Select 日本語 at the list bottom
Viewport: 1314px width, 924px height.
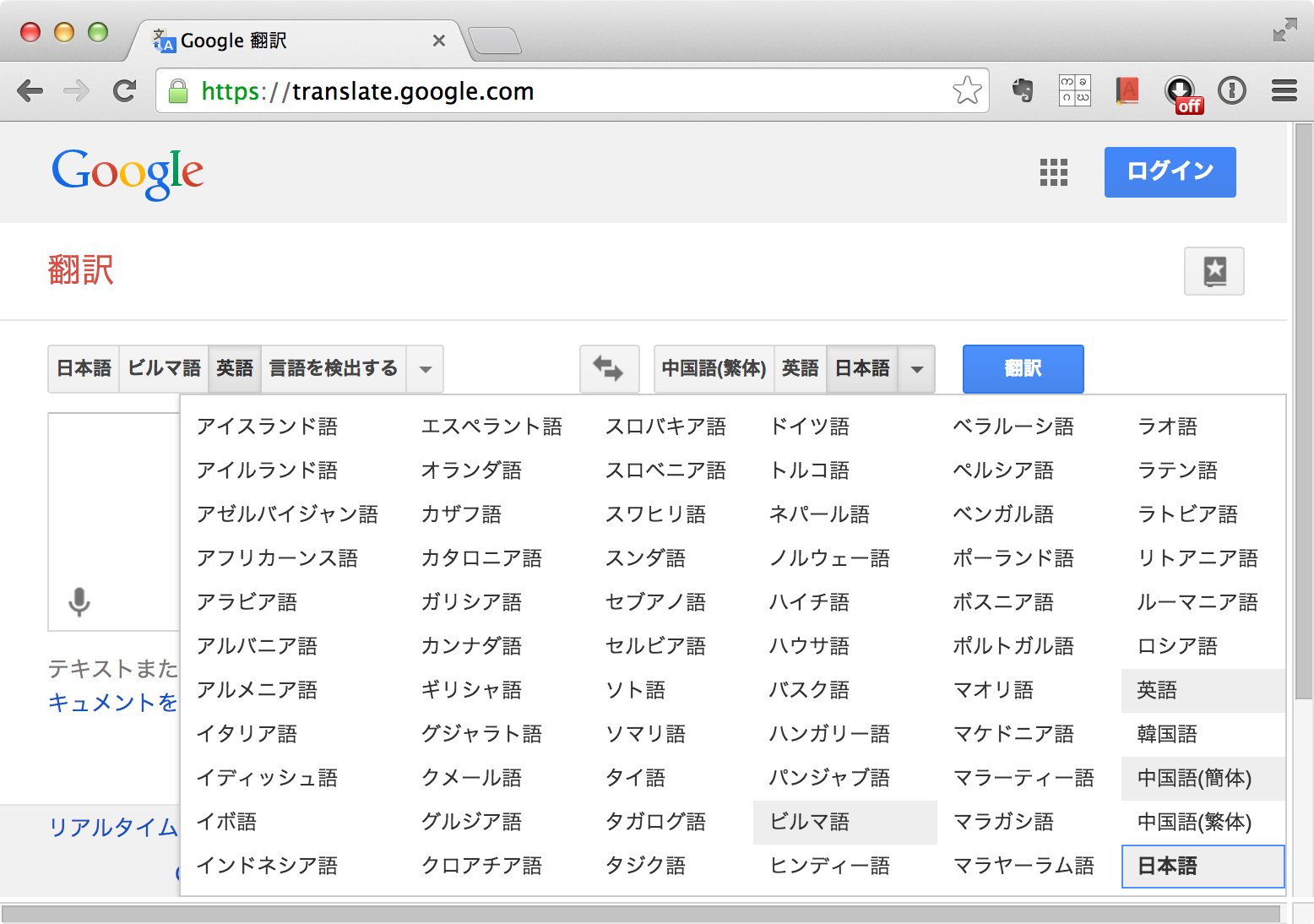tap(1203, 866)
